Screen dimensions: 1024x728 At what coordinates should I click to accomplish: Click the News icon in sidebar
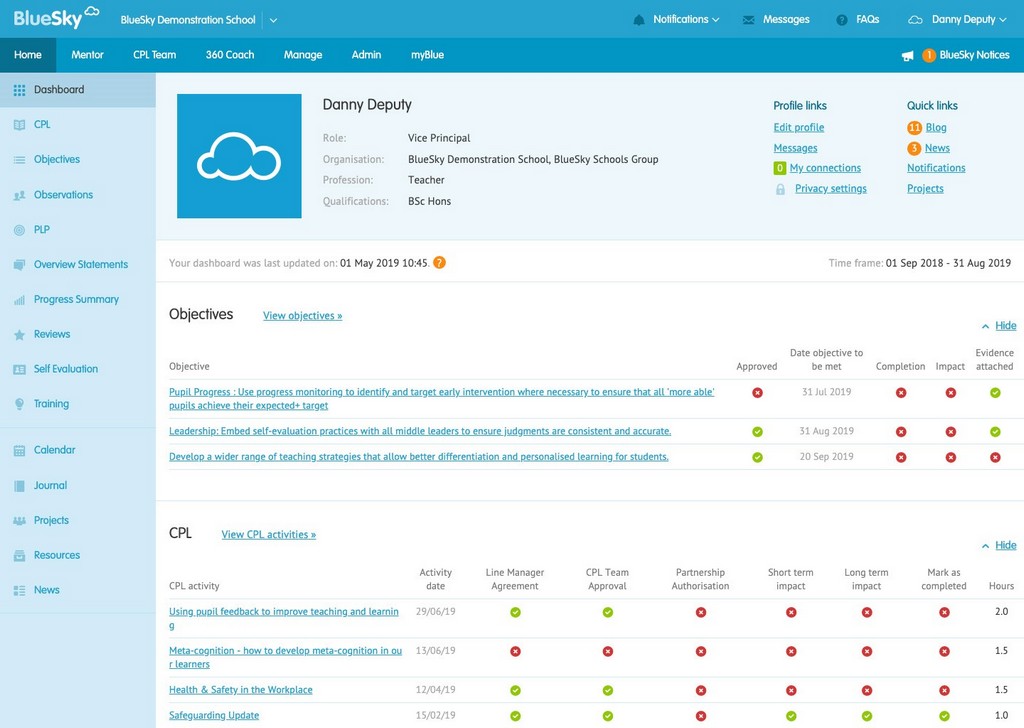coord(20,590)
